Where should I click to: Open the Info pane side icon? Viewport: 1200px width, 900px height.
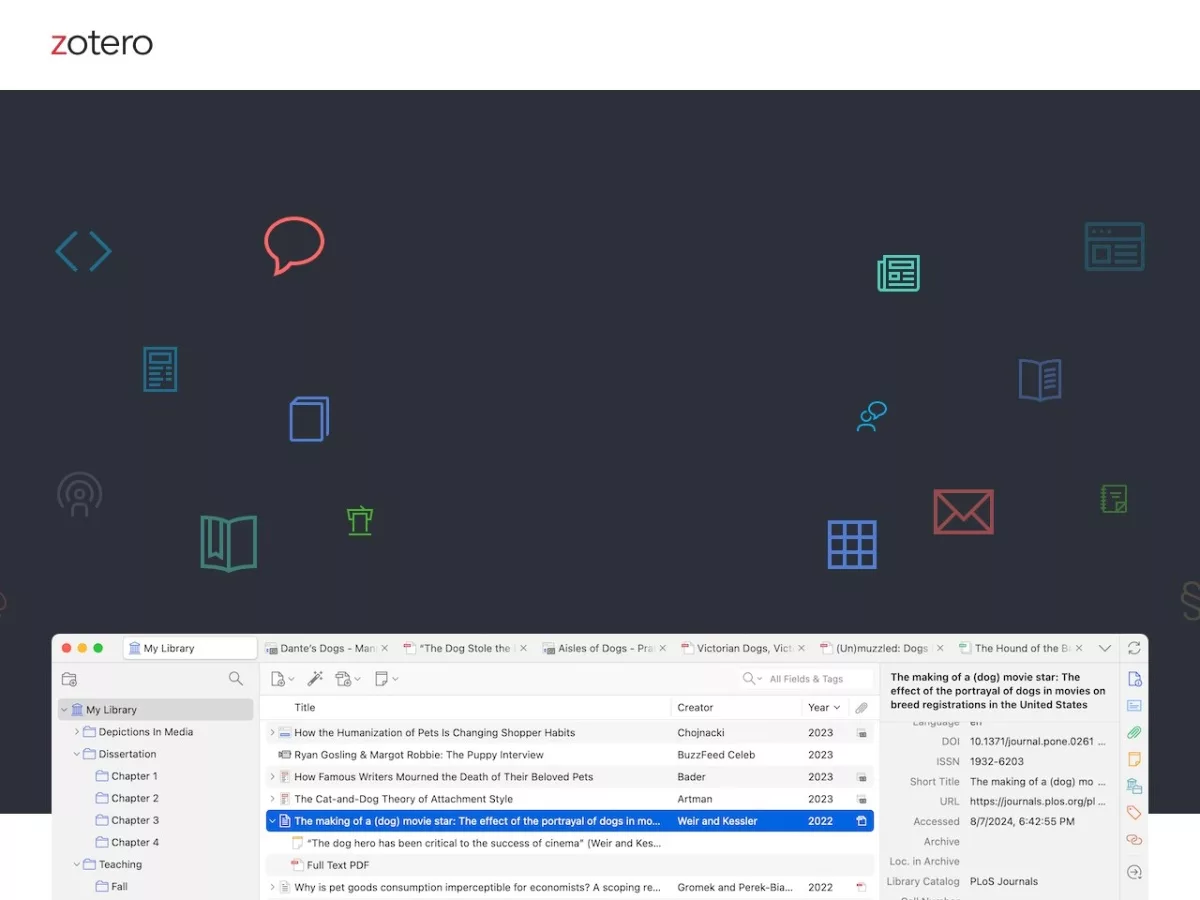tap(1134, 679)
